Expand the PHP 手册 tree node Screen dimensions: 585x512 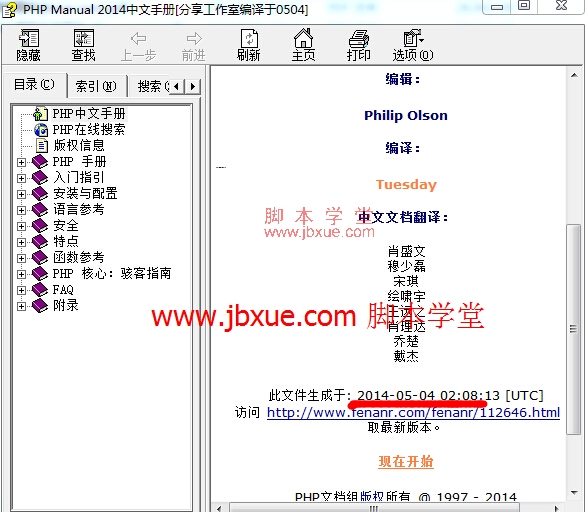[21, 162]
